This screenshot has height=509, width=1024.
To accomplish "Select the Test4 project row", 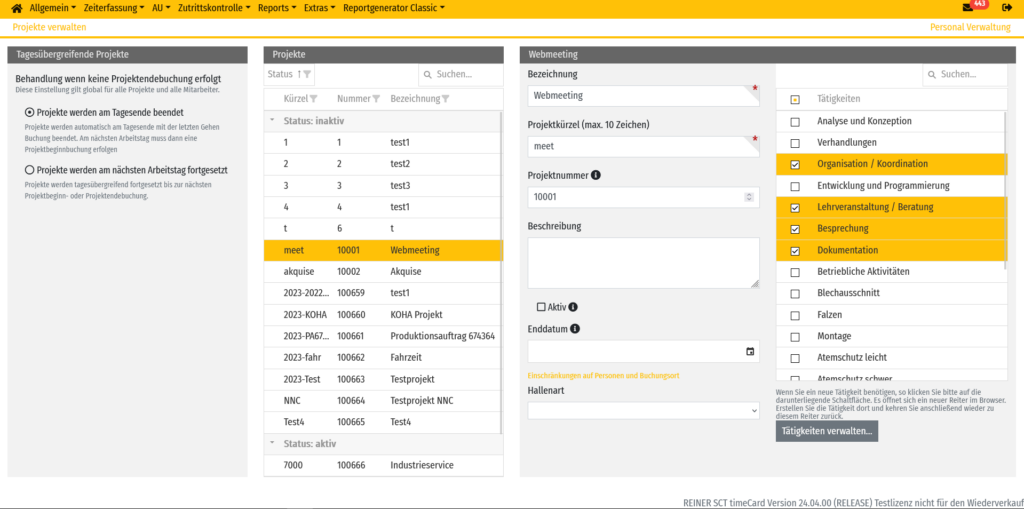I will pos(383,423).
